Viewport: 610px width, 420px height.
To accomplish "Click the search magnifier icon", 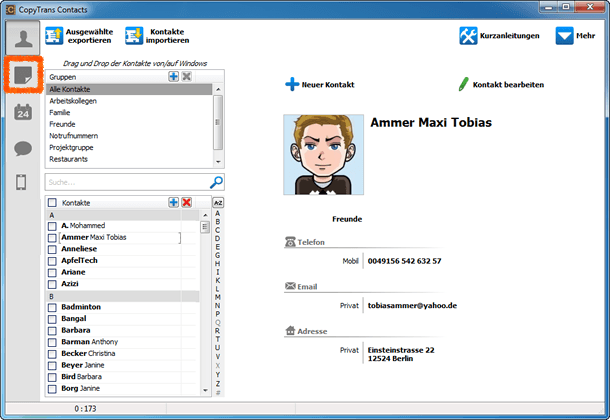I will click(x=216, y=182).
